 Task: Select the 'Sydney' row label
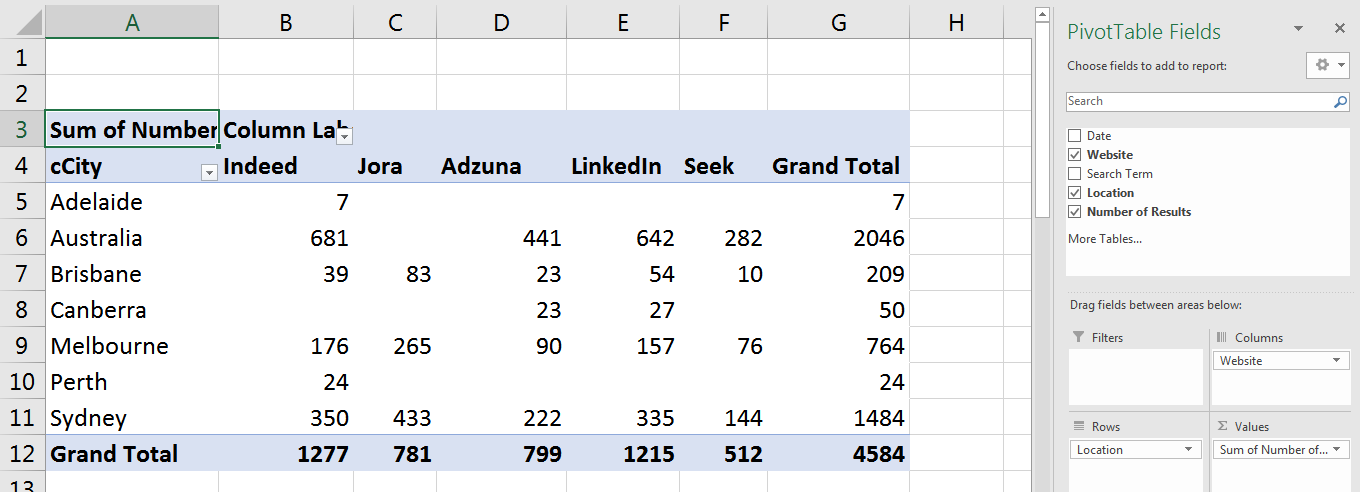(132, 417)
